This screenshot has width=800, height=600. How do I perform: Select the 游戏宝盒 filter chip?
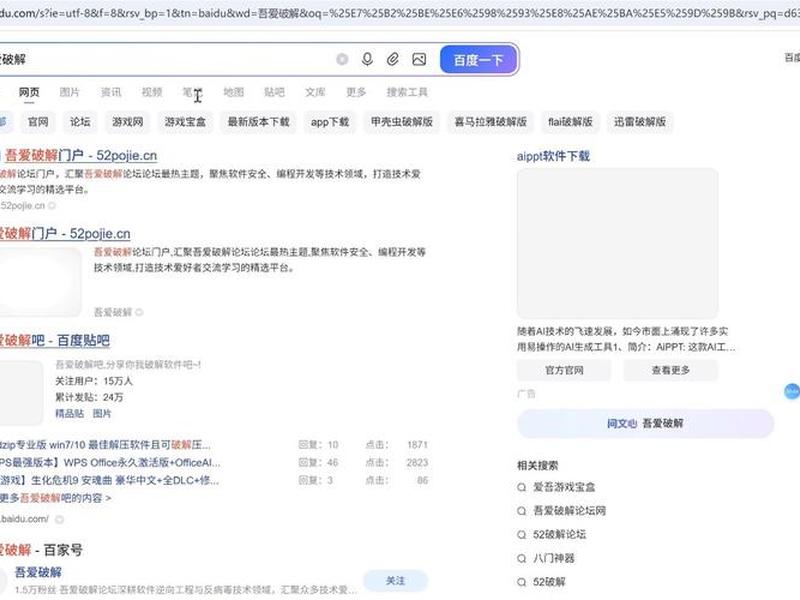(185, 122)
